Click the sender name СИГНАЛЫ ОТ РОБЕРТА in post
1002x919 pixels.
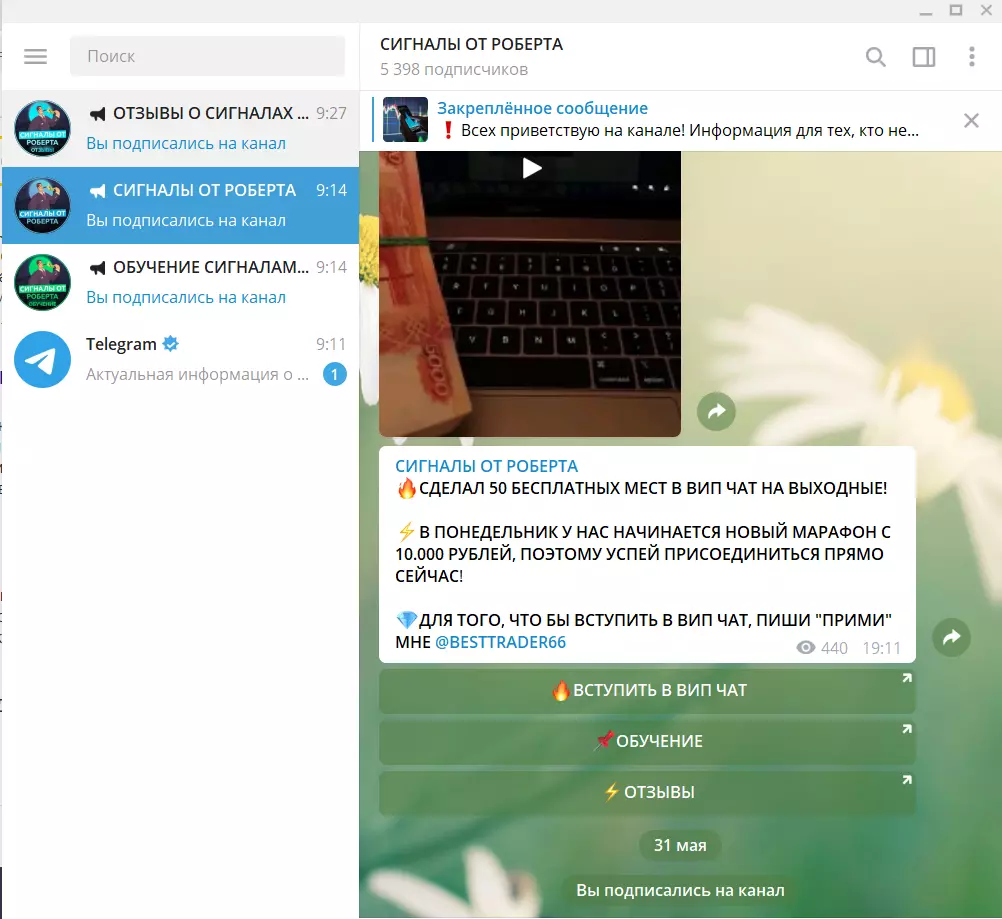(x=486, y=466)
